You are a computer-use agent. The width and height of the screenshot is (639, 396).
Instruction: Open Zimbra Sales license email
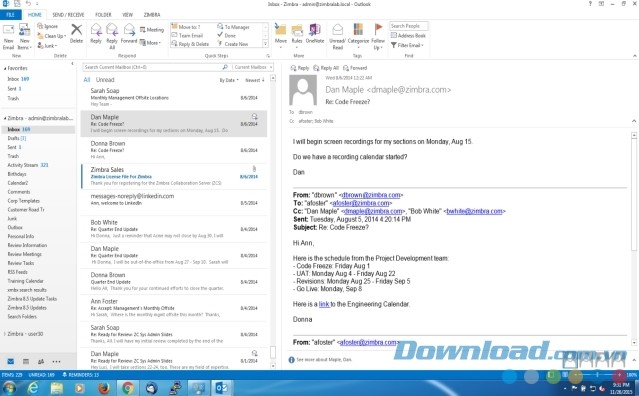point(174,176)
